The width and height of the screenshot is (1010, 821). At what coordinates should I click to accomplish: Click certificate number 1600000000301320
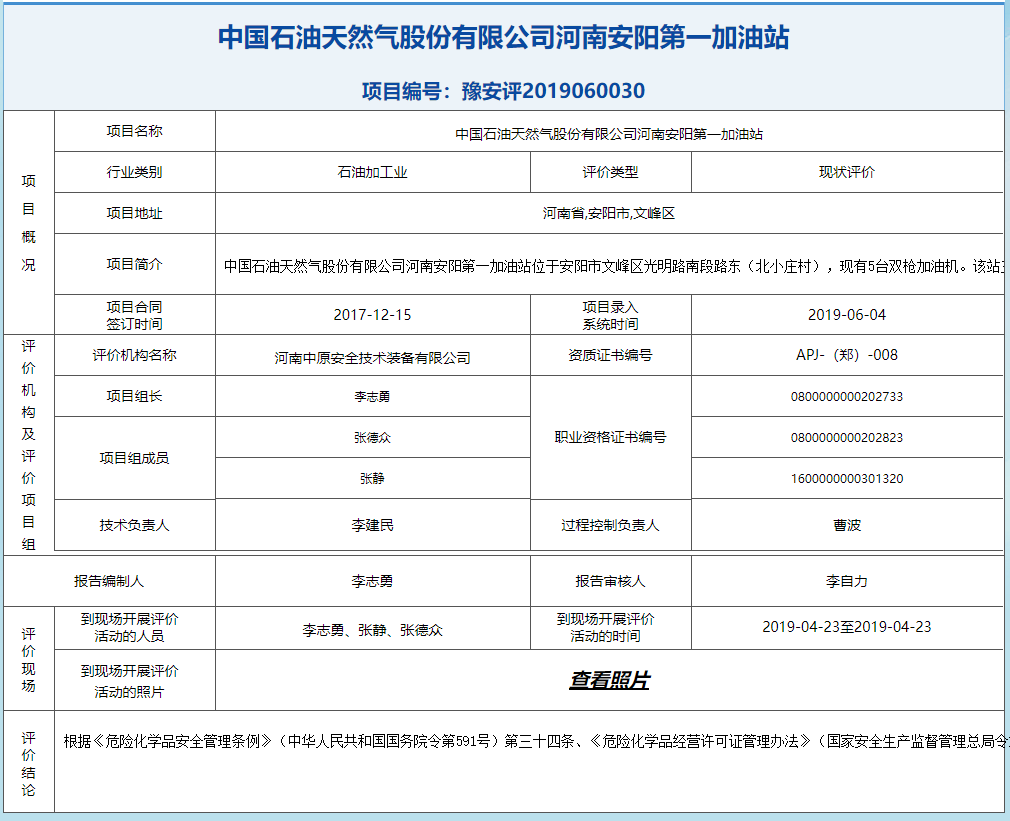pos(847,478)
